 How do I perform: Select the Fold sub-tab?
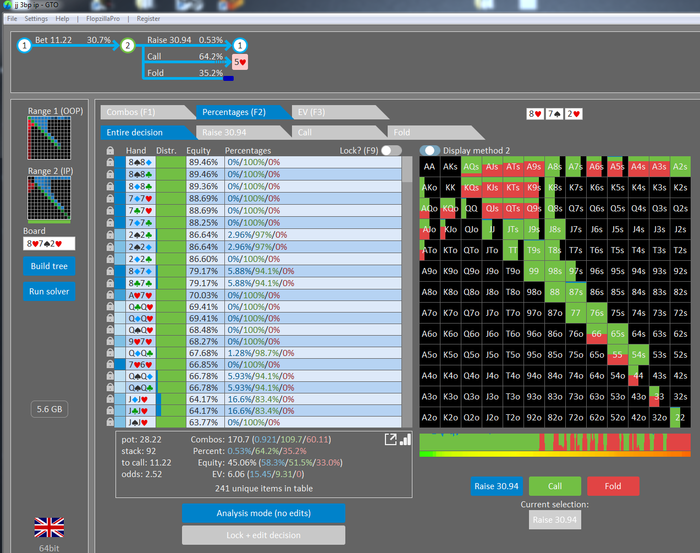pyautogui.click(x=431, y=133)
